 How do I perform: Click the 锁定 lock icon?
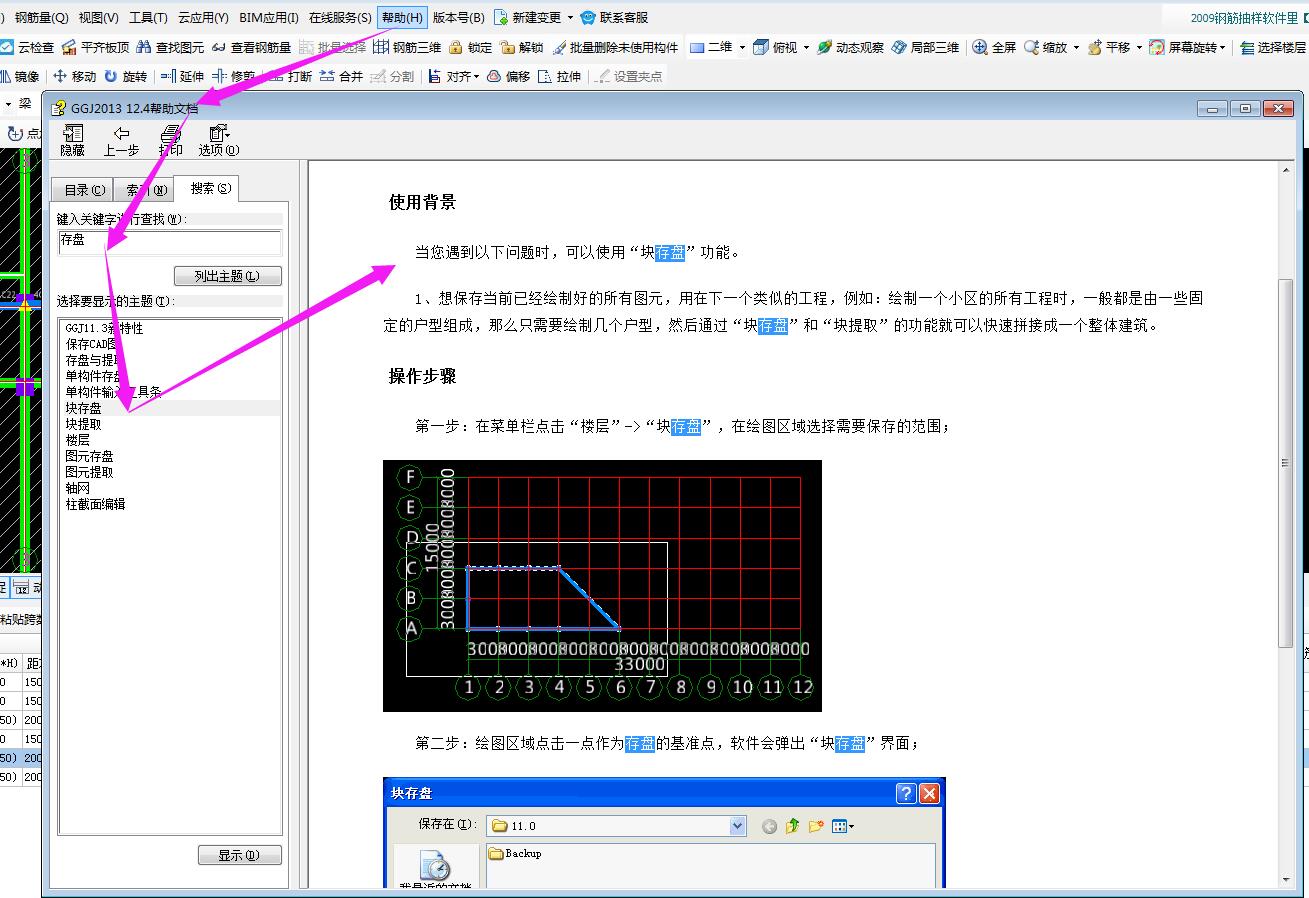click(x=456, y=47)
